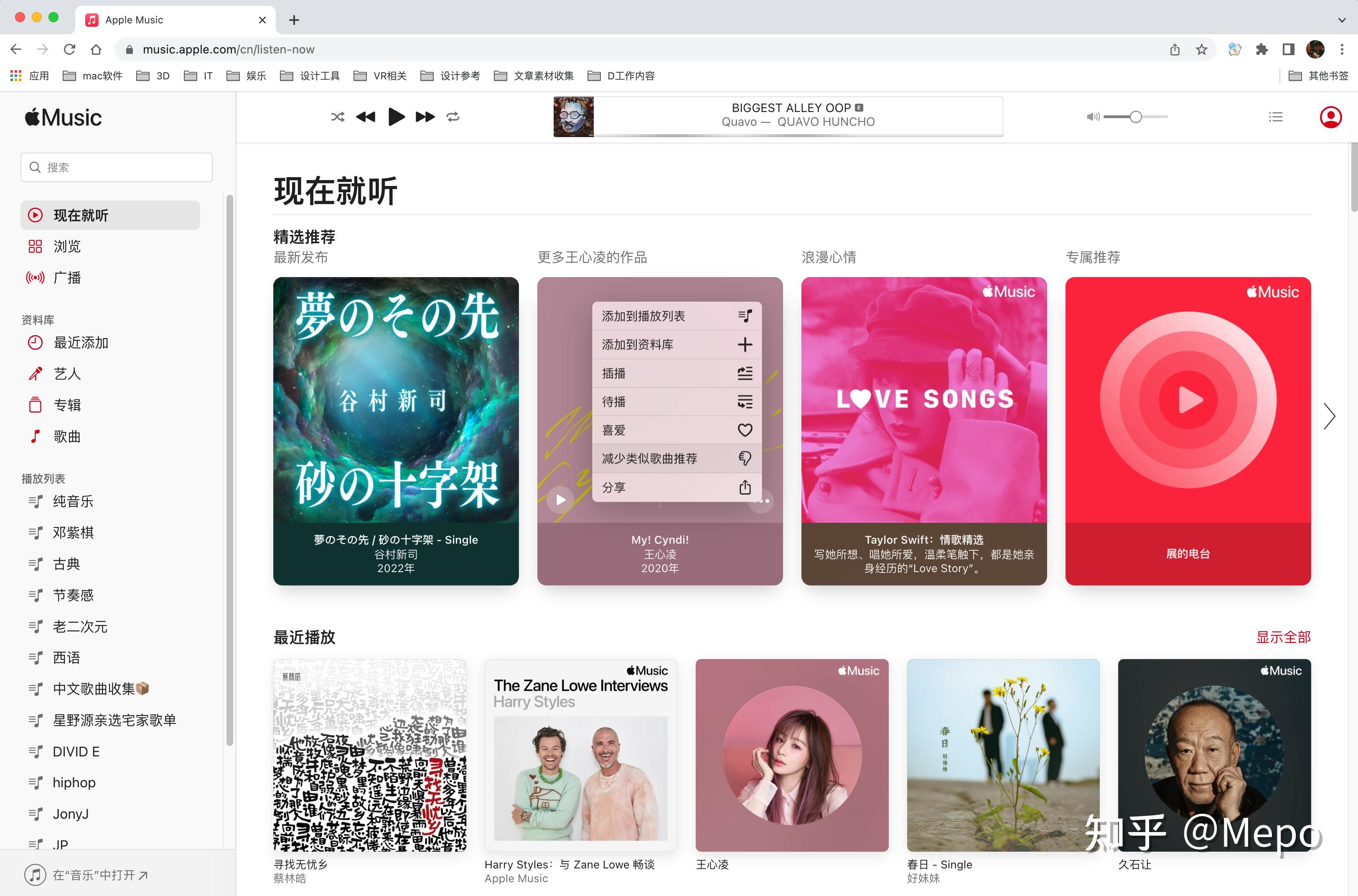Reload the page

pyautogui.click(x=70, y=50)
